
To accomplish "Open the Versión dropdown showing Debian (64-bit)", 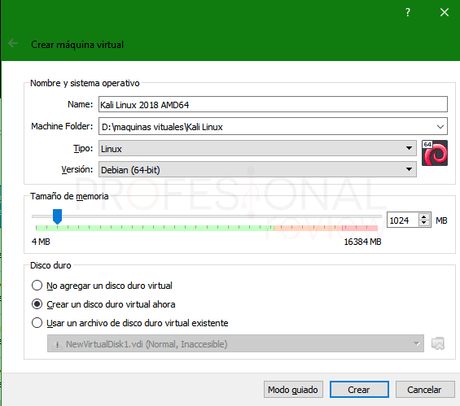I will (257, 170).
